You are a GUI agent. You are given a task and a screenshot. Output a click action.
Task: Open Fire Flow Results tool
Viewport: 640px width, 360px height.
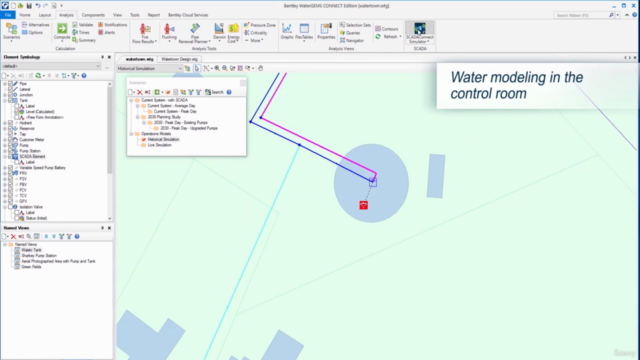pos(144,33)
